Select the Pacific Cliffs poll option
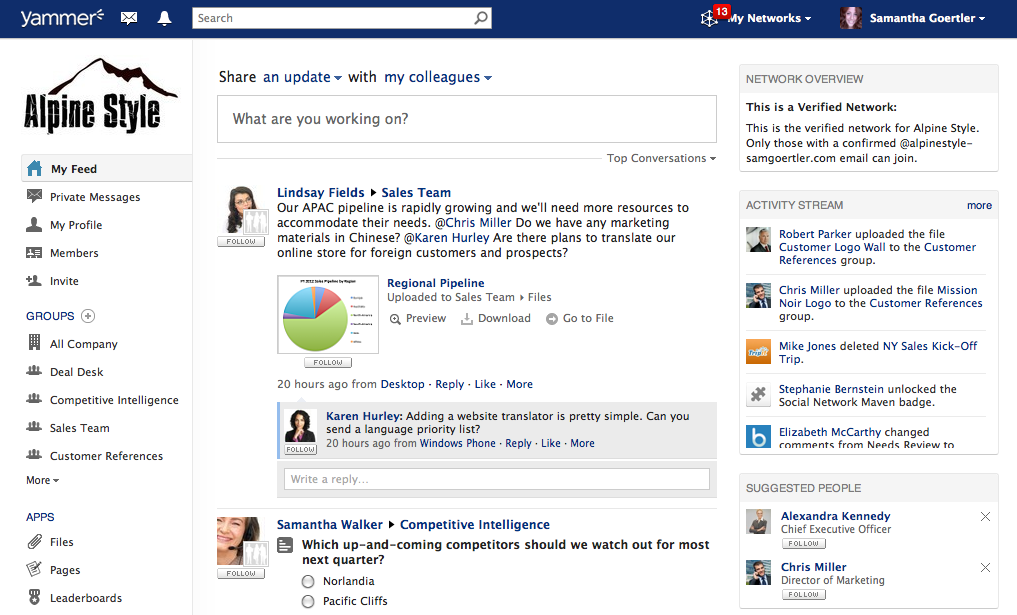 (x=308, y=601)
